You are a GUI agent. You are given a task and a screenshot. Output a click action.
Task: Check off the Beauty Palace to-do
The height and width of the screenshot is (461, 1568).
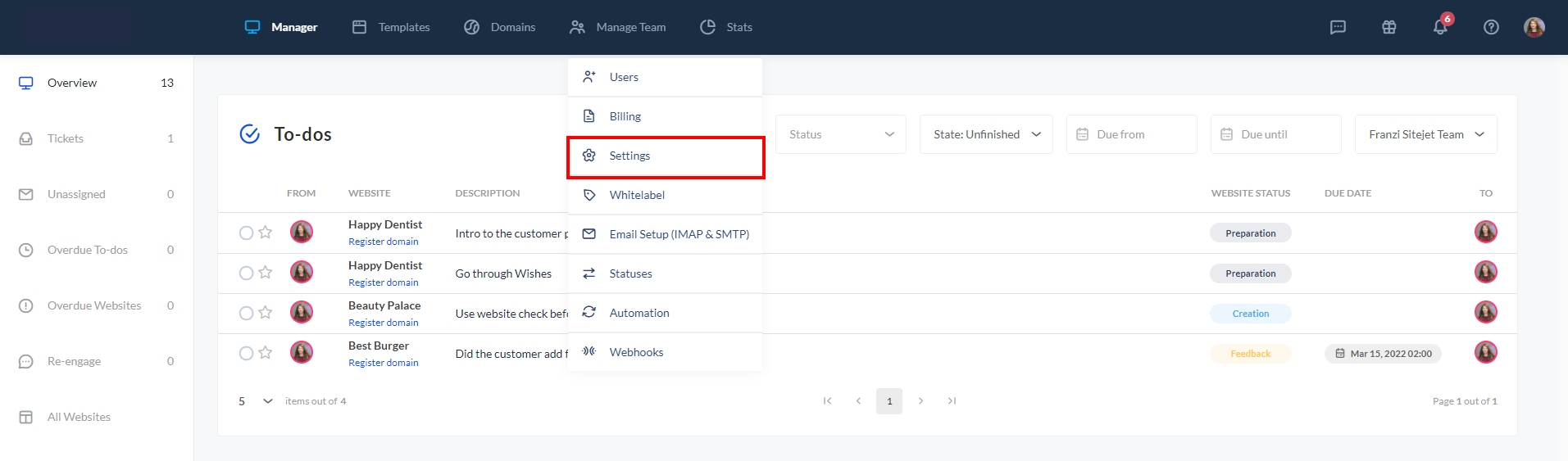(x=246, y=313)
